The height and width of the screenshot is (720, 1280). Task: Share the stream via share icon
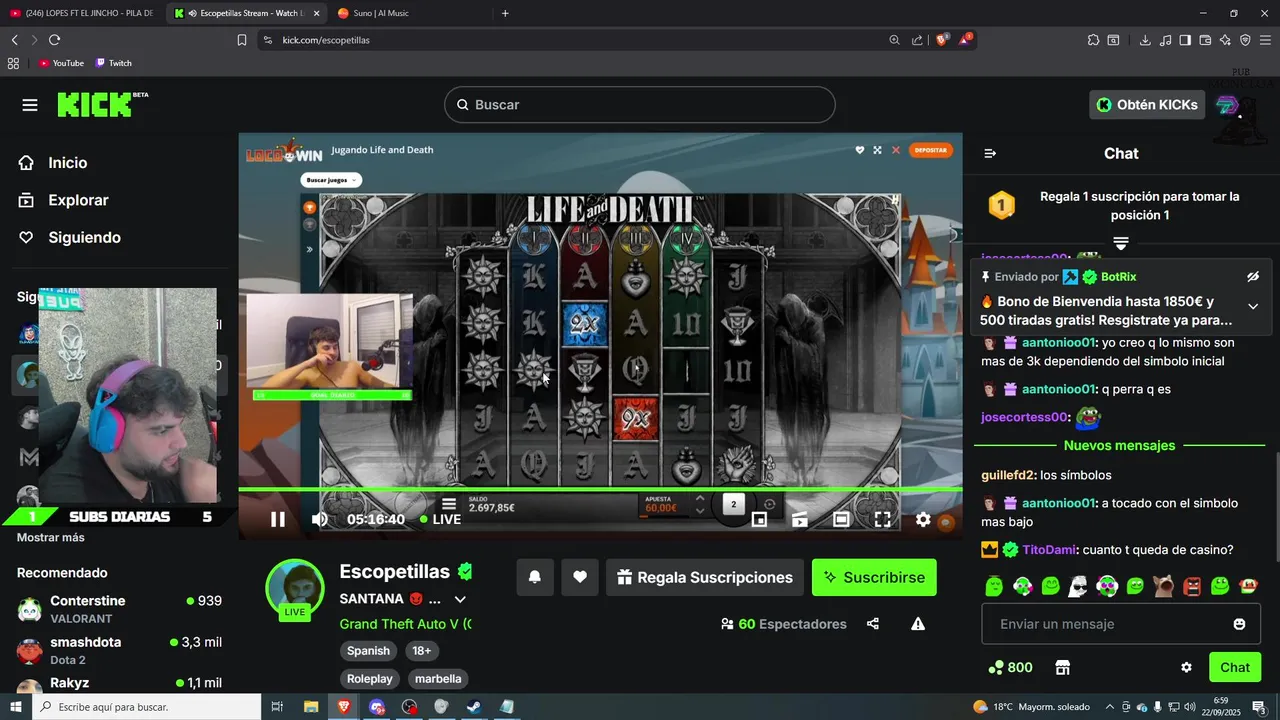coord(873,624)
